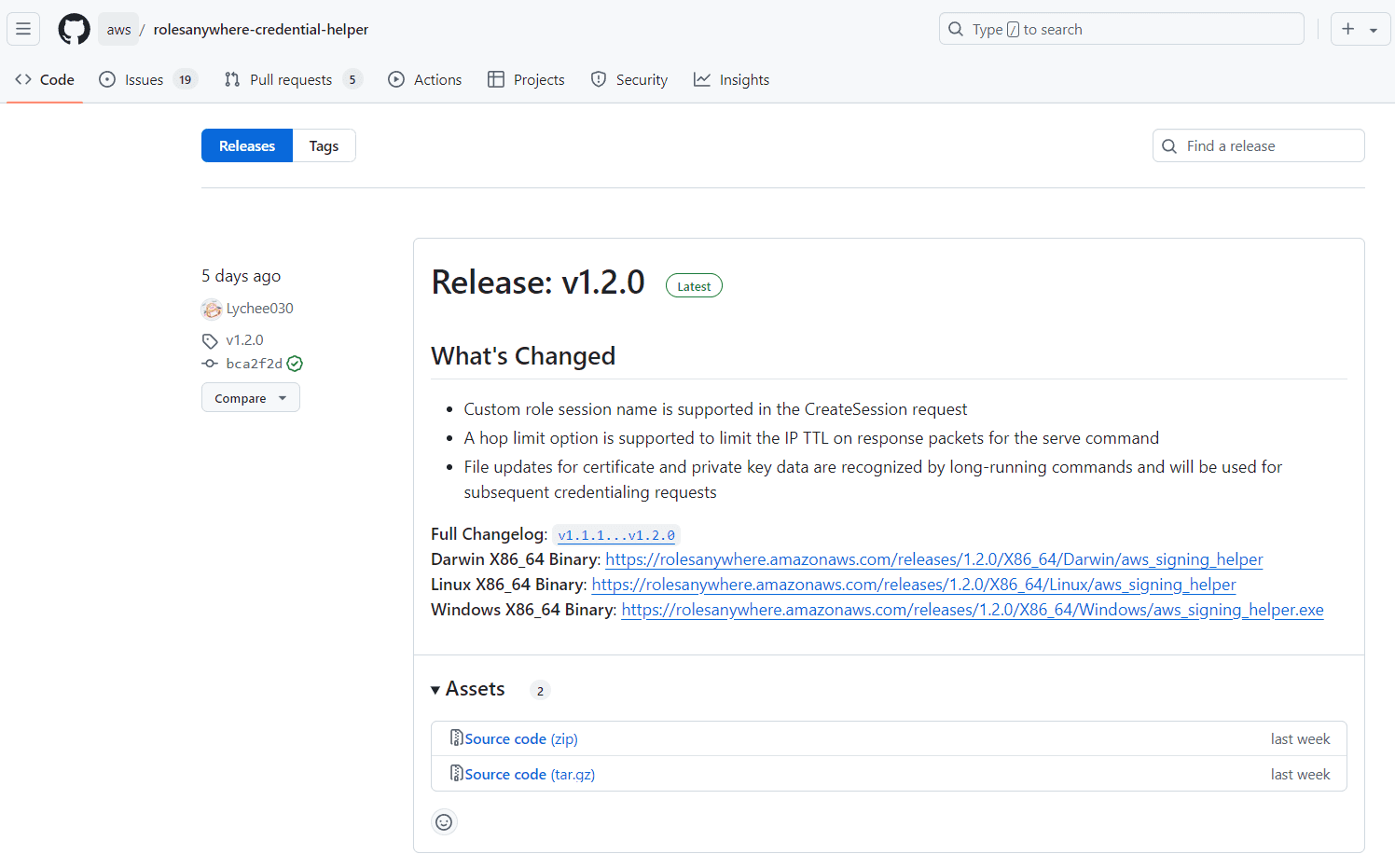Screen dimensions: 1395x868
Task: Open the aws organization link
Action: (118, 29)
